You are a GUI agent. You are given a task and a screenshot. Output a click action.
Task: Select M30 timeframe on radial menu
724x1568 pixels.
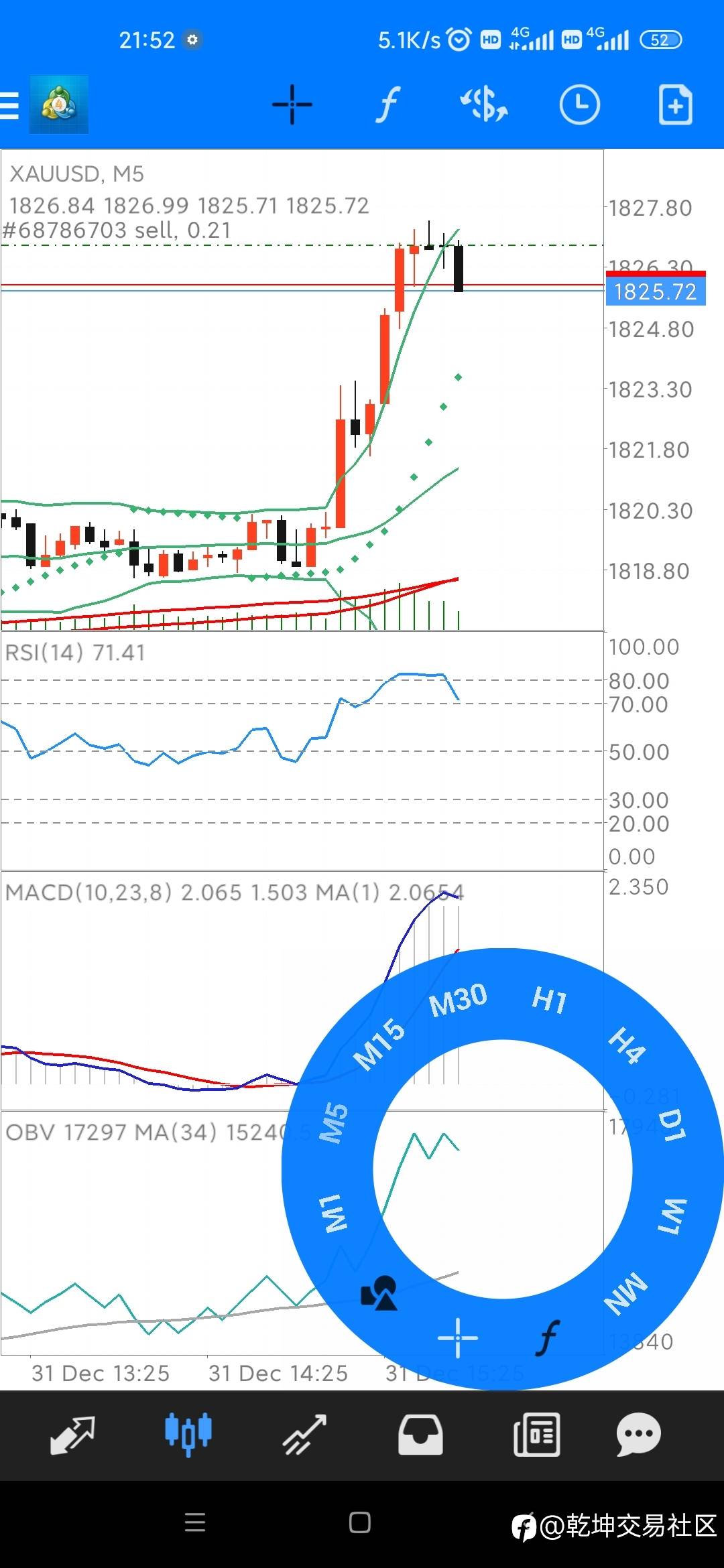click(458, 1000)
